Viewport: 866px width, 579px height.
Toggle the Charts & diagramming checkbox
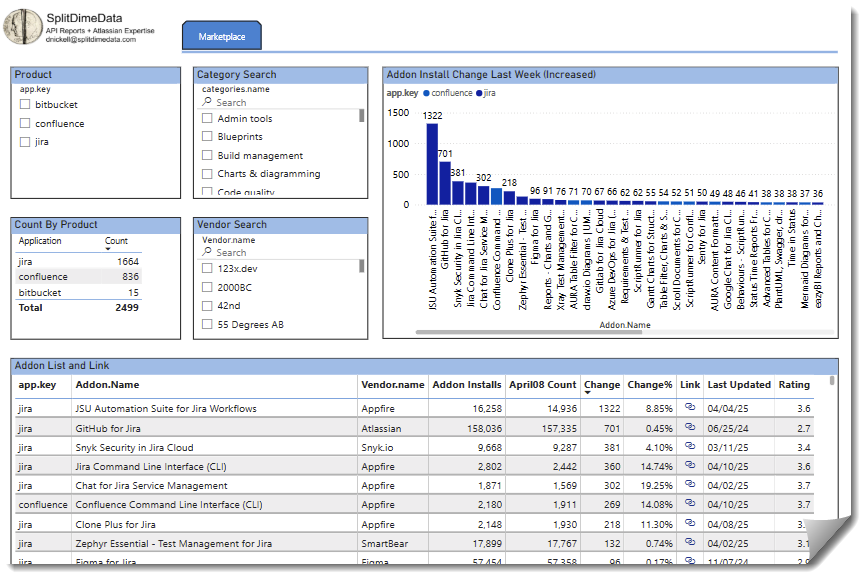point(207,174)
